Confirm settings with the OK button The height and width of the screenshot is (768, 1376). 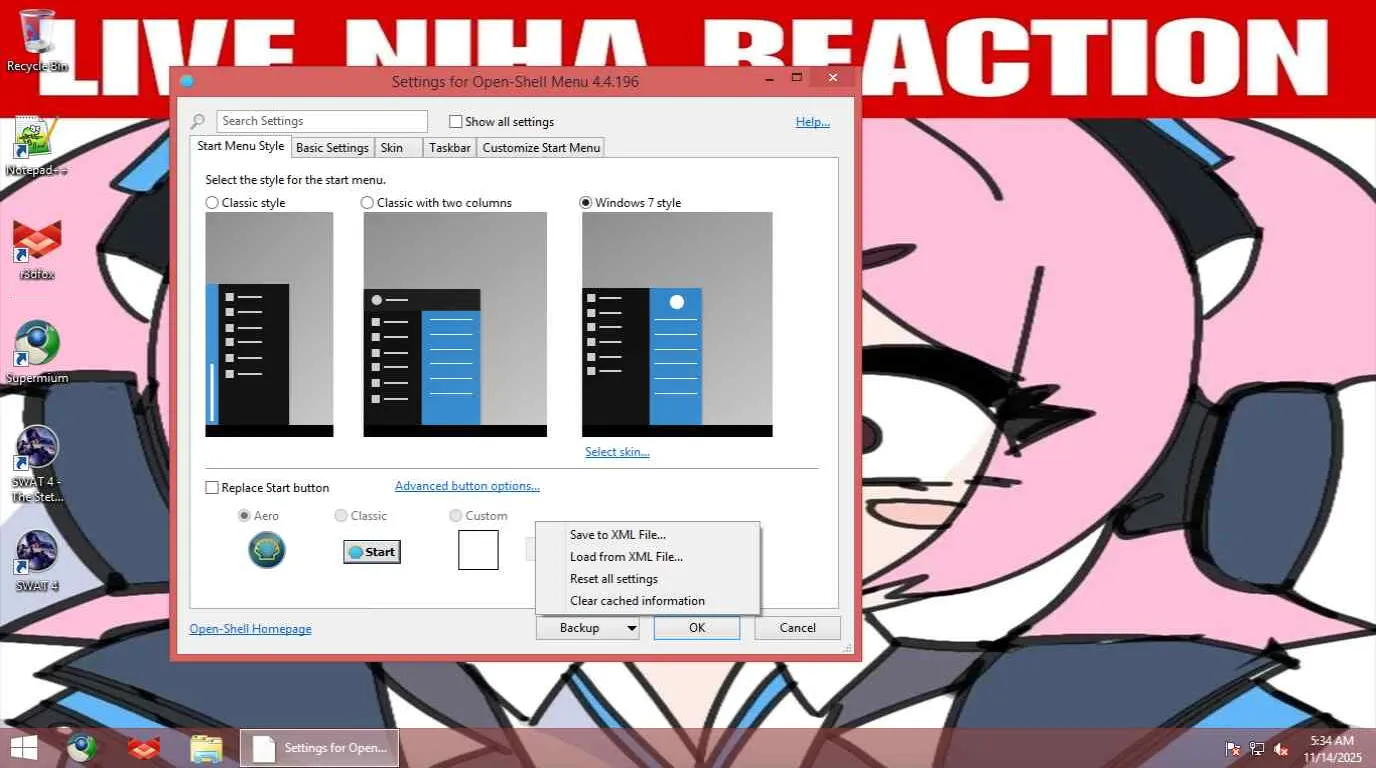tap(697, 628)
